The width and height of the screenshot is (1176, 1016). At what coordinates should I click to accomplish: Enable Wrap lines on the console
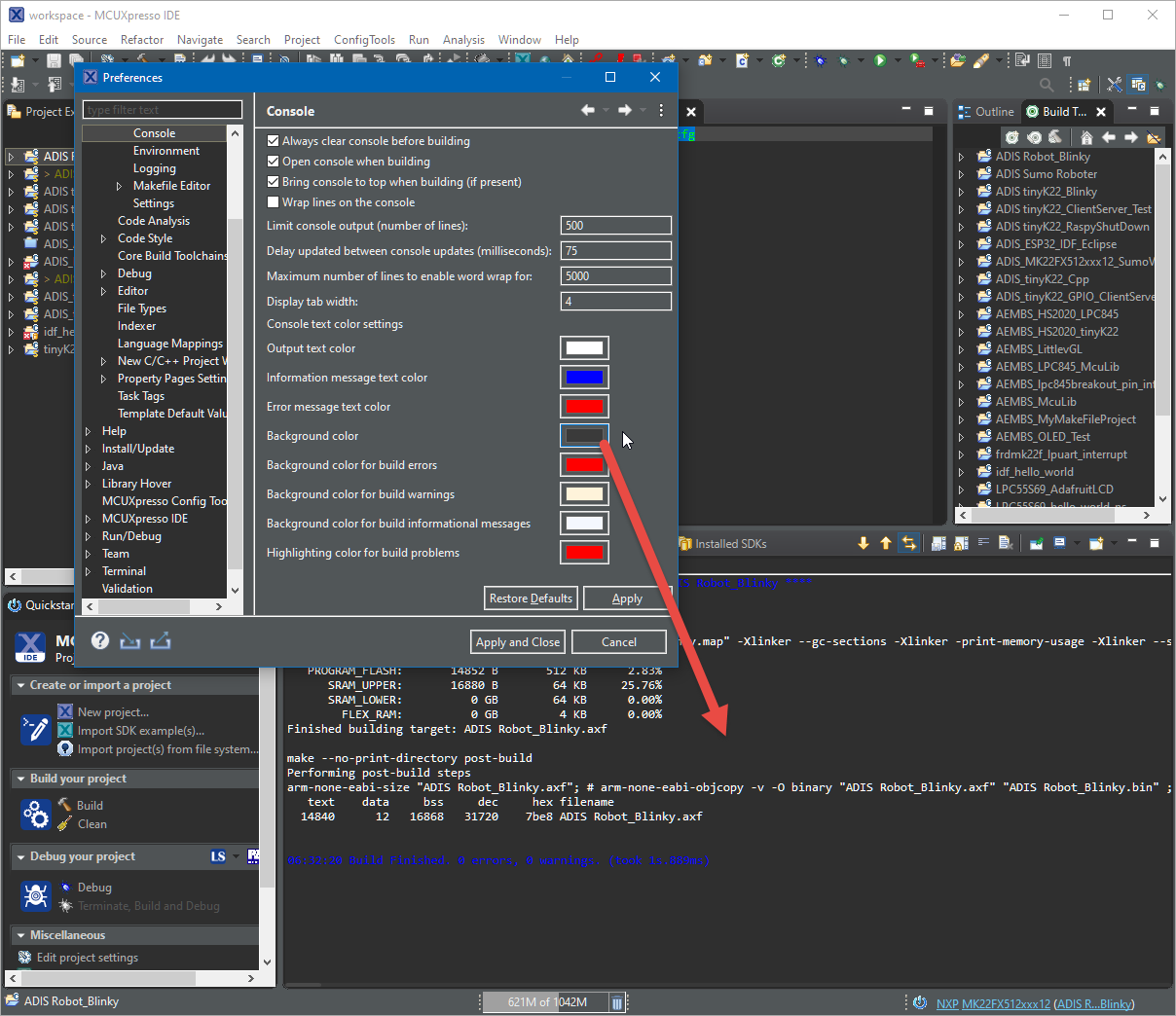[x=274, y=202]
